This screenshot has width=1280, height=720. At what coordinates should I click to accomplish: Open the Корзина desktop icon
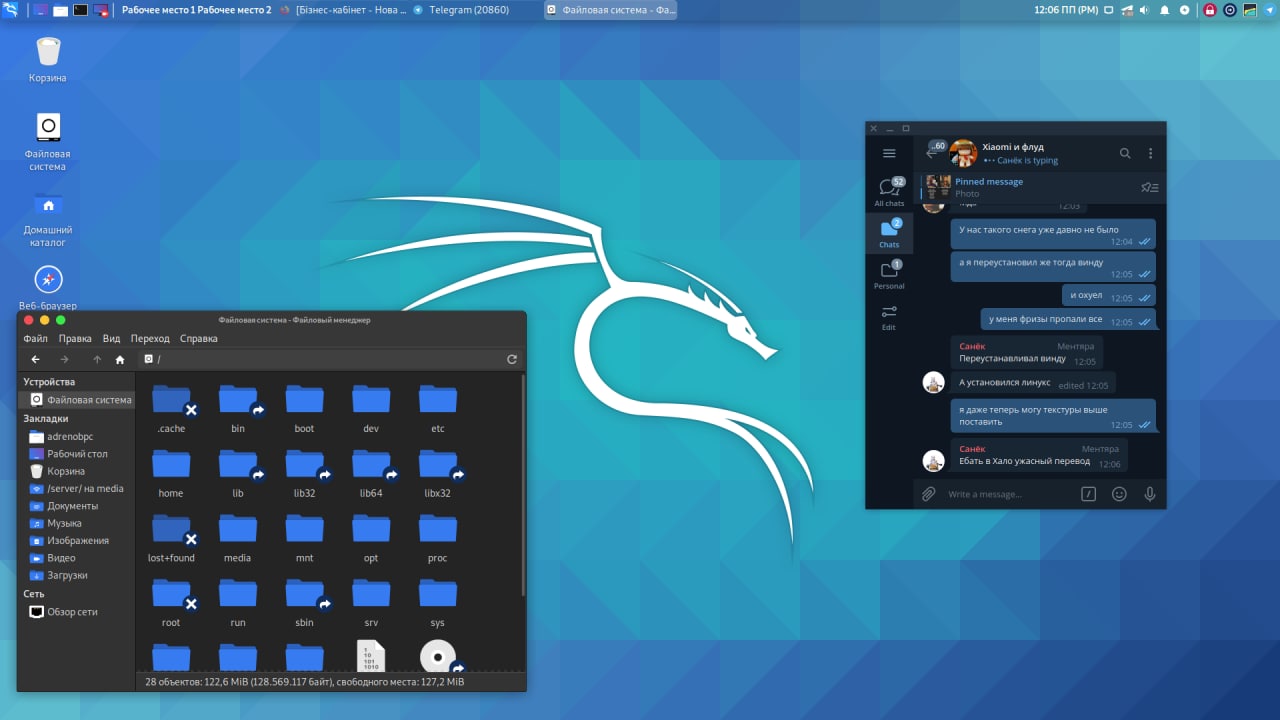48,60
